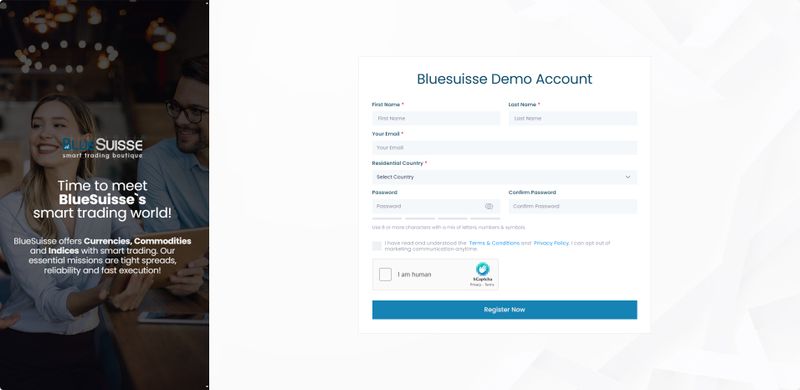This screenshot has width=800, height=390.
Task: Expand country list via chevron arrow
Action: [628, 177]
